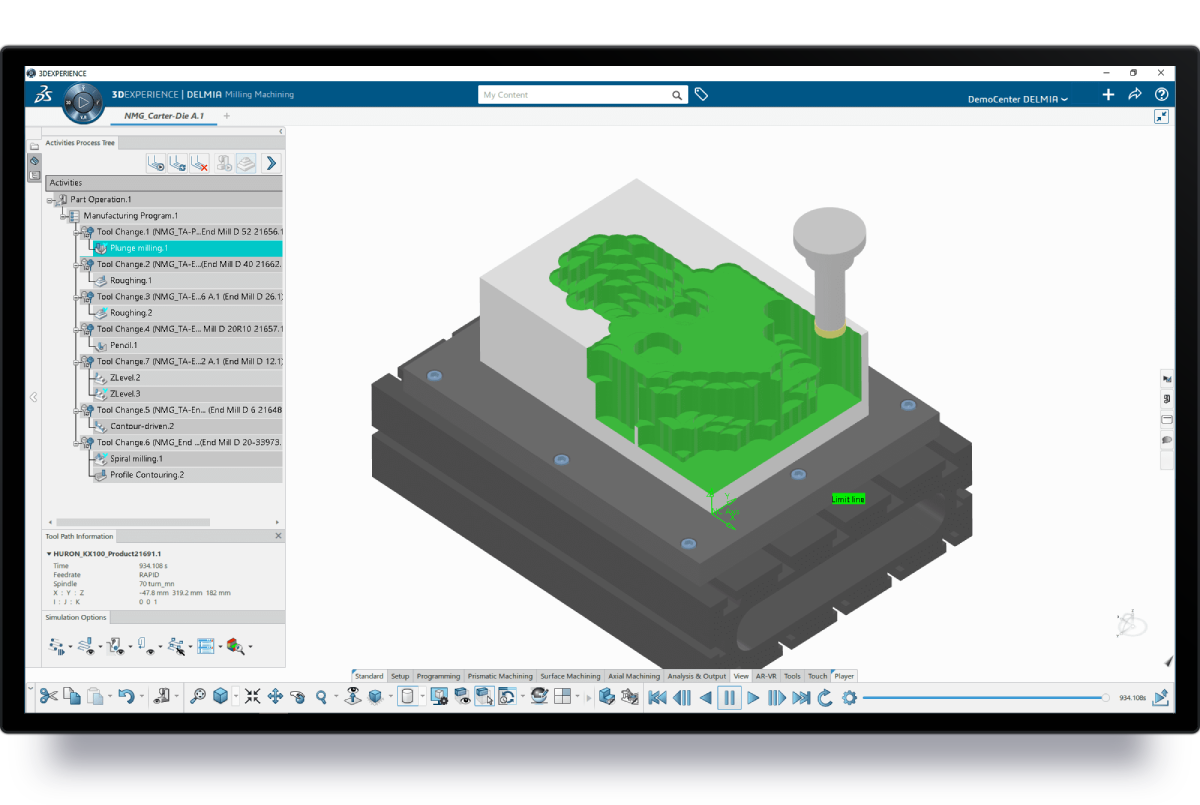
Task: Switch to the Programming tab
Action: (x=438, y=676)
